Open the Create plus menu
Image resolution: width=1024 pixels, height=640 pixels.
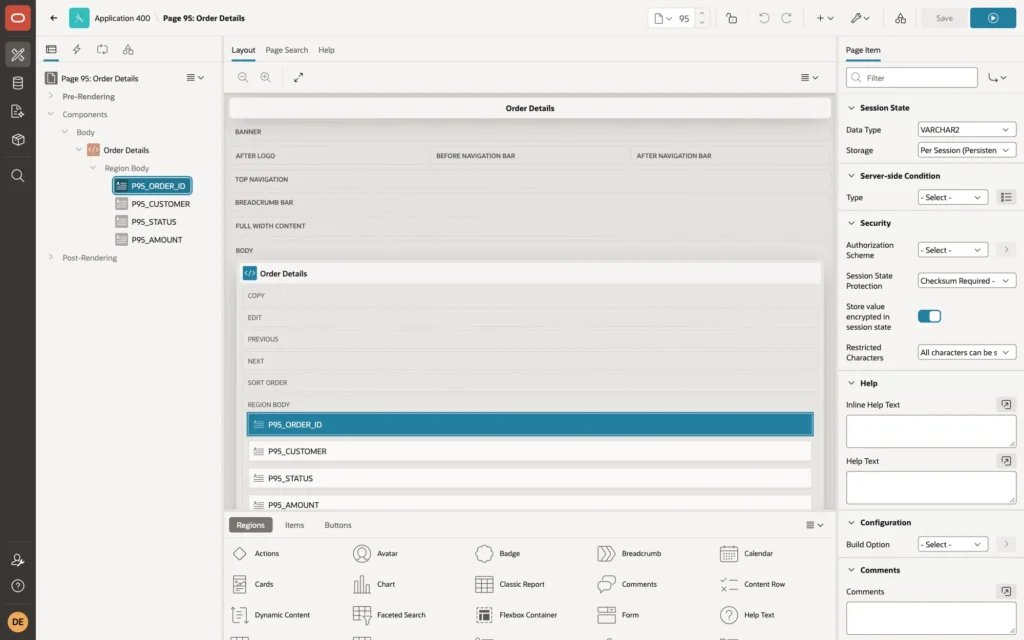pyautogui.click(x=825, y=18)
